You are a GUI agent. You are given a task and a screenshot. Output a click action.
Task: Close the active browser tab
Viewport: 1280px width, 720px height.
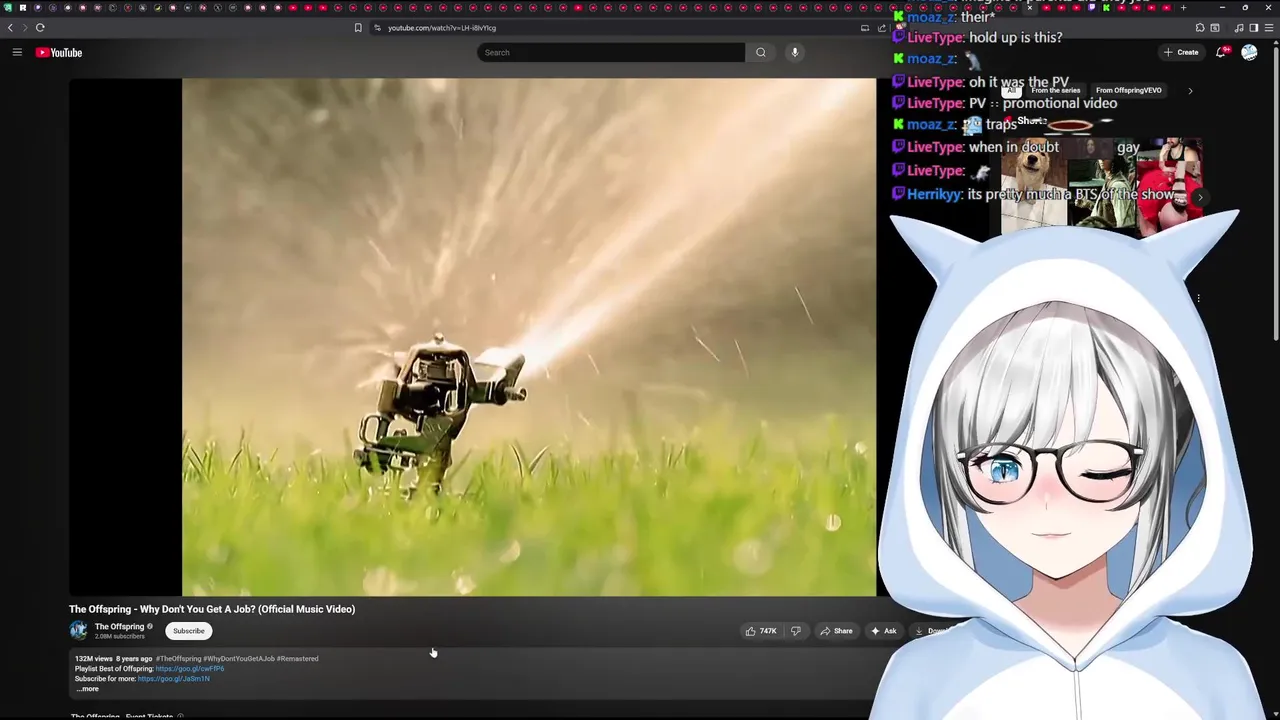(1030, 8)
